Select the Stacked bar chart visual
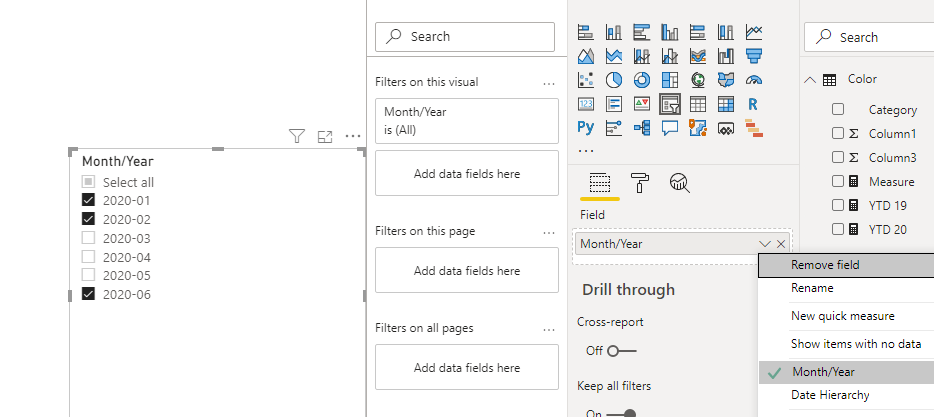Image resolution: width=934 pixels, height=417 pixels. (586, 32)
